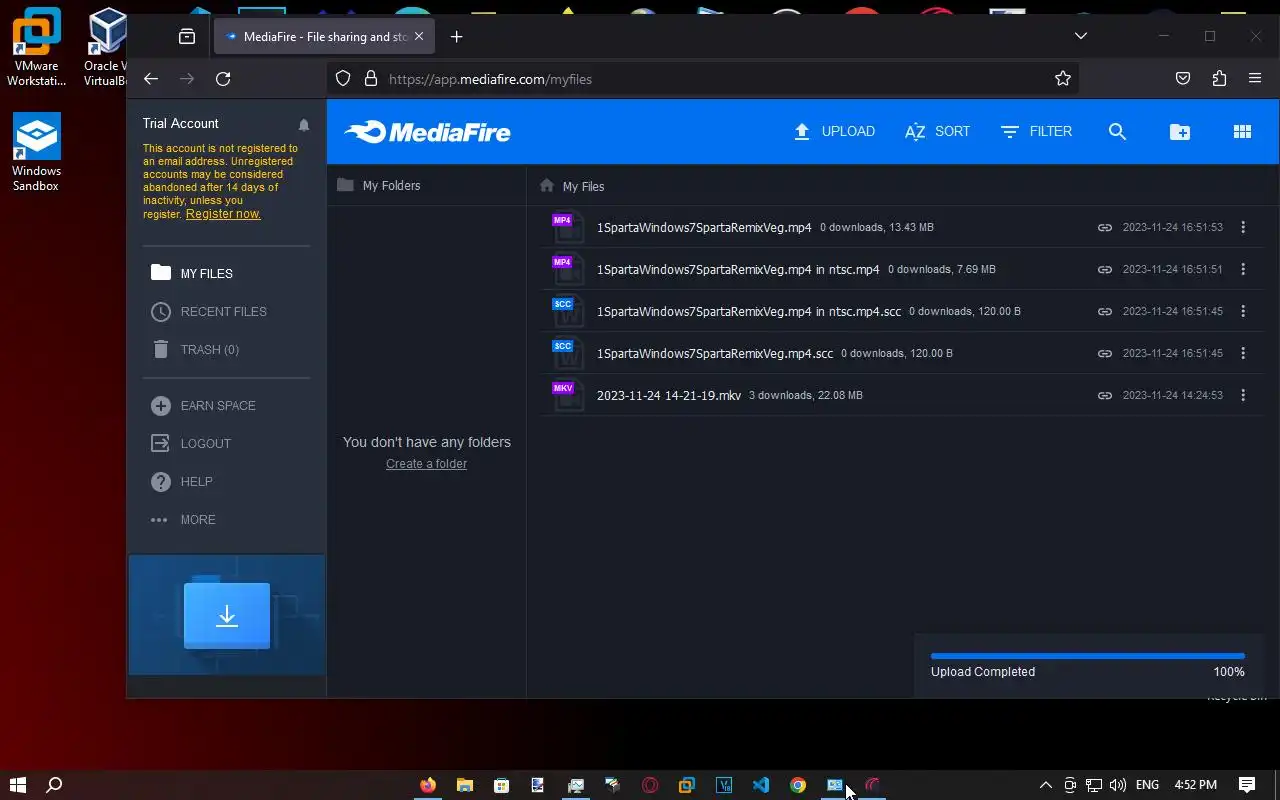
Task: Select MY FILES in the sidebar
Action: 192,273
